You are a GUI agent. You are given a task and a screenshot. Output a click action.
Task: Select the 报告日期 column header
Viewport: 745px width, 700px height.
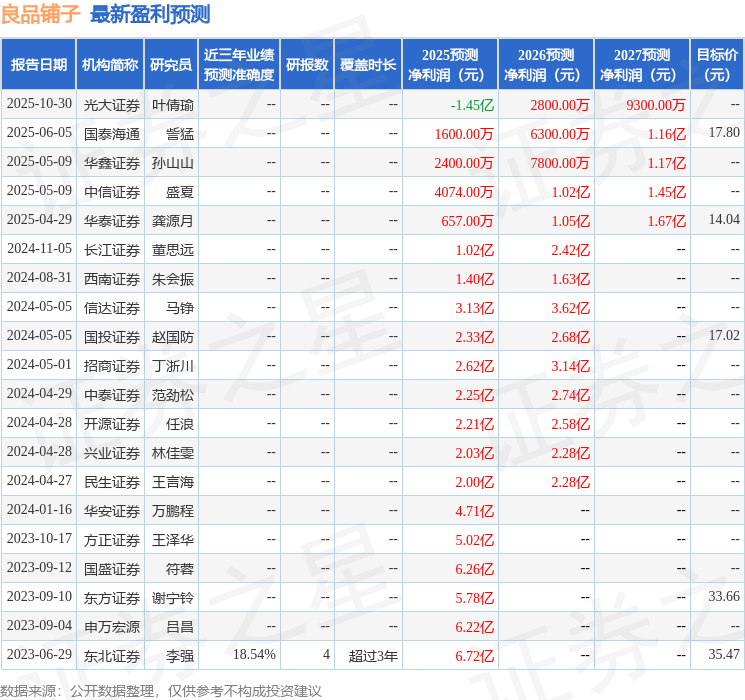click(x=38, y=64)
